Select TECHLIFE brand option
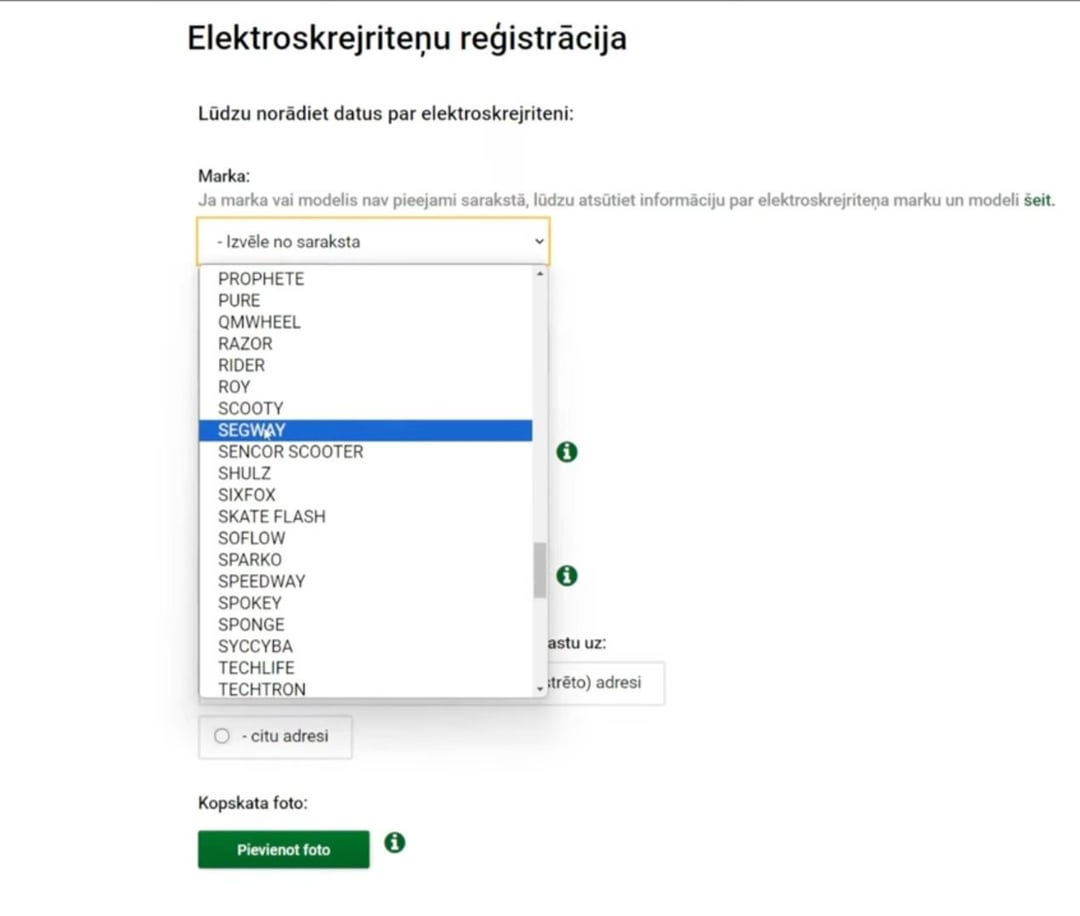This screenshot has width=1080, height=916. (256, 668)
